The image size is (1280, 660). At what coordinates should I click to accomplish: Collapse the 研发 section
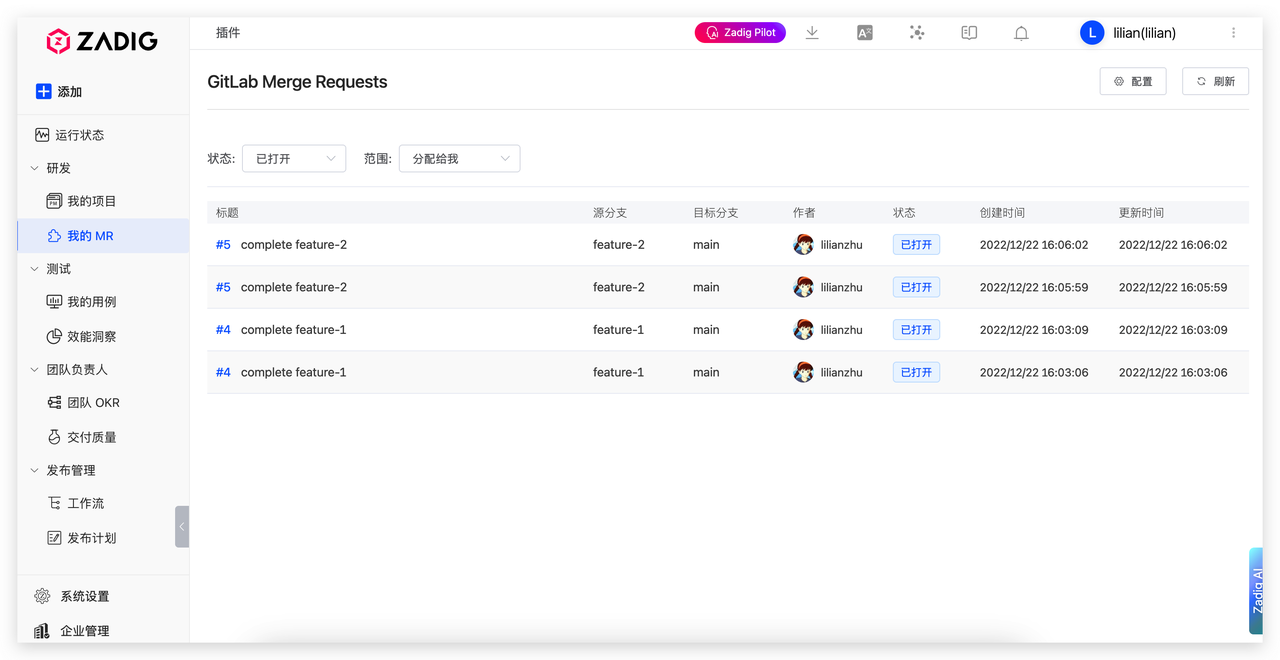(x=56, y=167)
